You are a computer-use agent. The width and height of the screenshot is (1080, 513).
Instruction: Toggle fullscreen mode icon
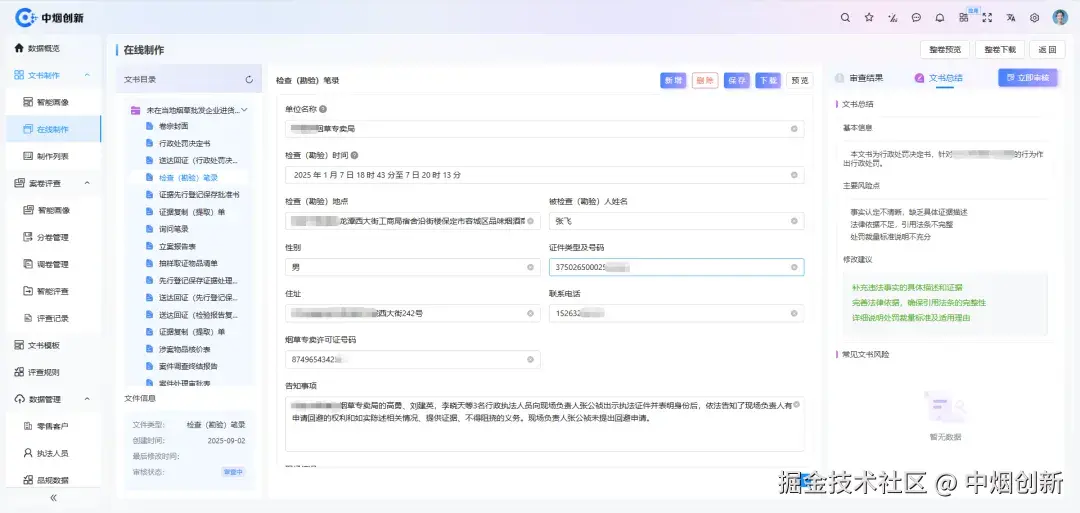pos(987,18)
